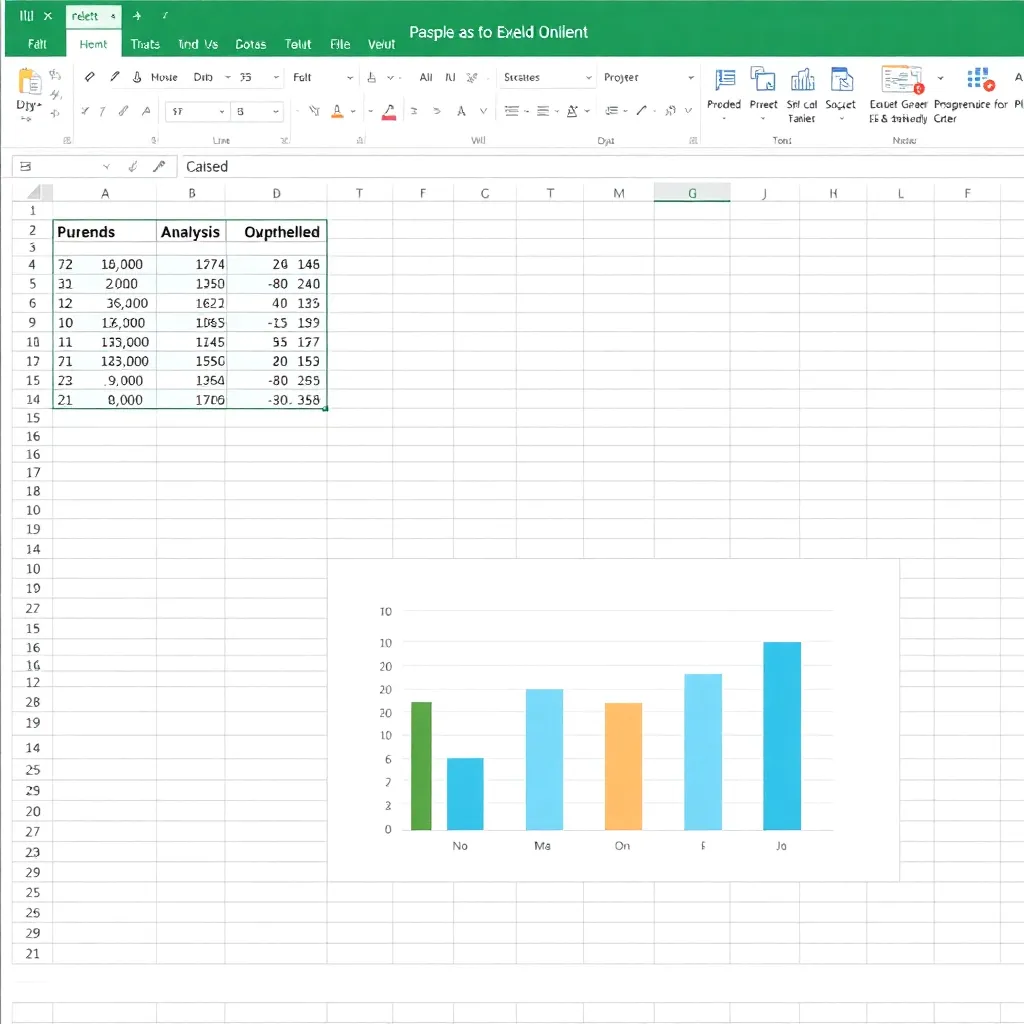Switch to the Hemt ribbon tab
The width and height of the screenshot is (1024, 1024).
point(93,44)
